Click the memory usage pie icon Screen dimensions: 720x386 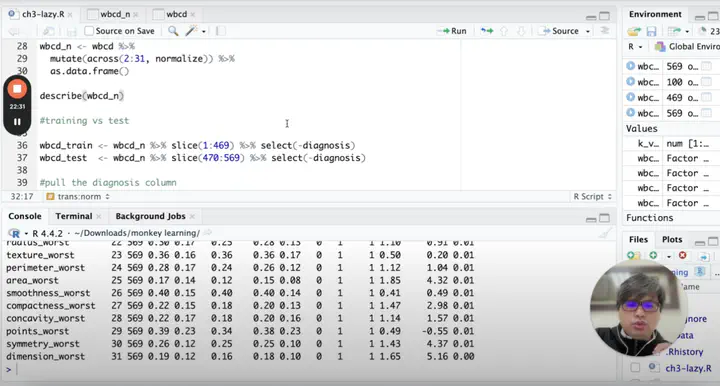click(702, 31)
